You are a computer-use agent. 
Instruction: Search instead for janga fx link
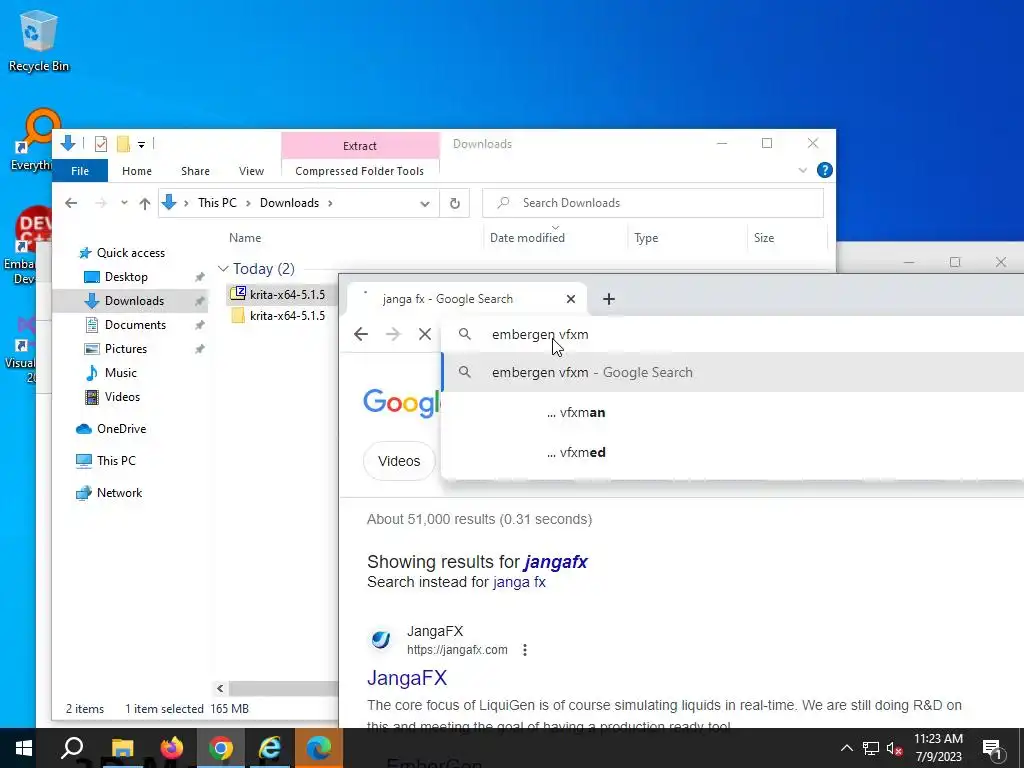click(x=519, y=582)
